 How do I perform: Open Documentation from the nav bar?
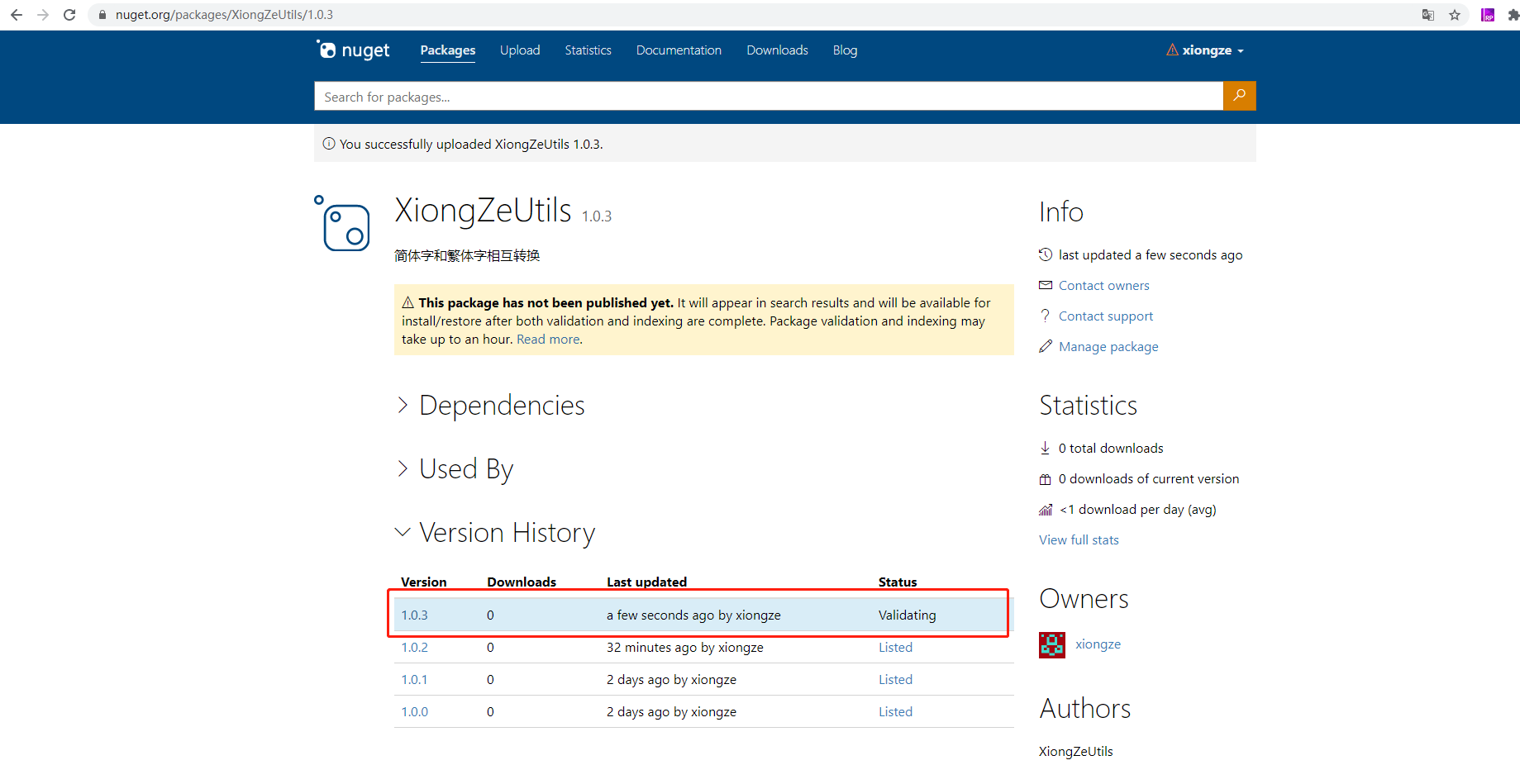coord(679,50)
